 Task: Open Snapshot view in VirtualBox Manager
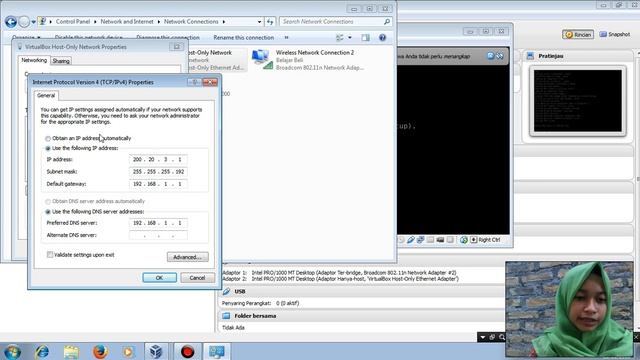[614, 35]
